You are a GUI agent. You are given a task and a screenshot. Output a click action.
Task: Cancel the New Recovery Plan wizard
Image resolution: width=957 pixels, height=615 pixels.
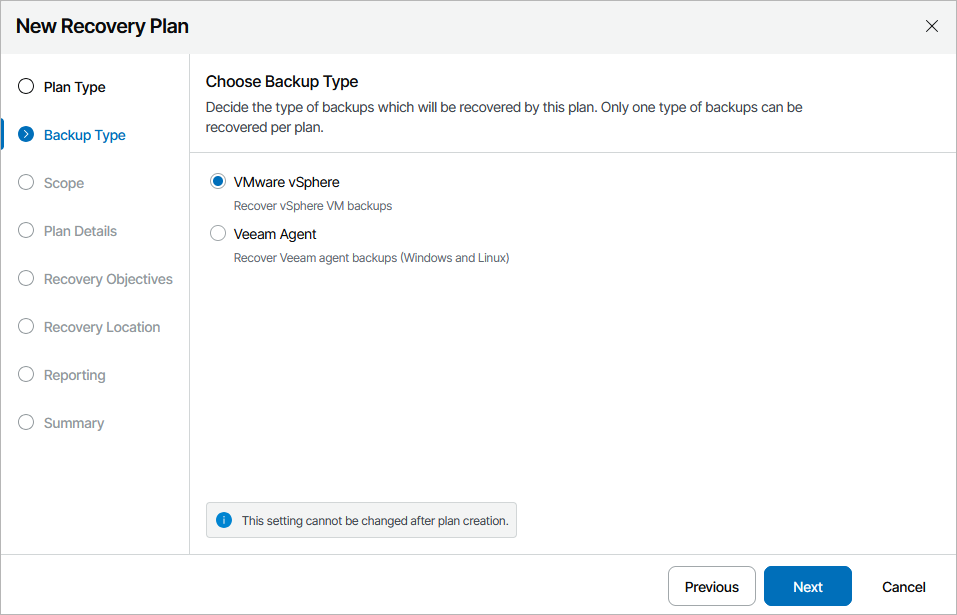tap(903, 586)
